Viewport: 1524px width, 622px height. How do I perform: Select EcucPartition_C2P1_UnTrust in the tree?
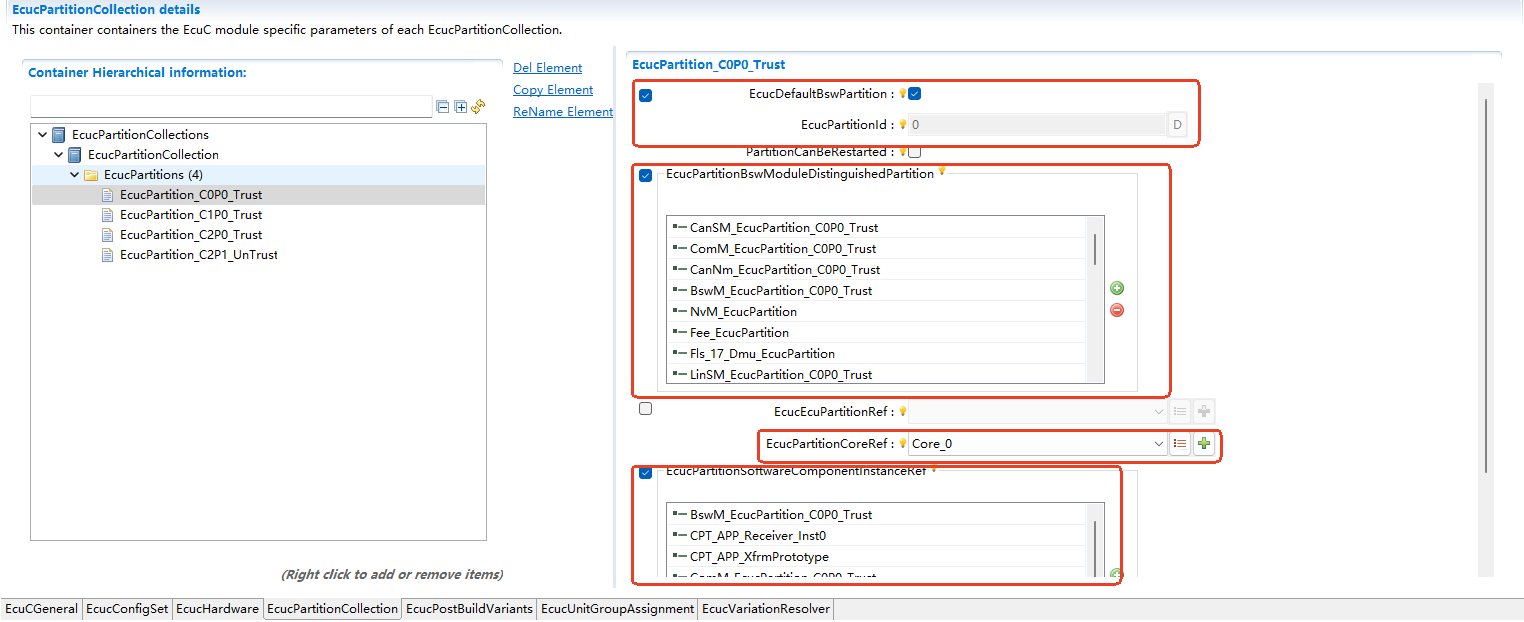[198, 255]
